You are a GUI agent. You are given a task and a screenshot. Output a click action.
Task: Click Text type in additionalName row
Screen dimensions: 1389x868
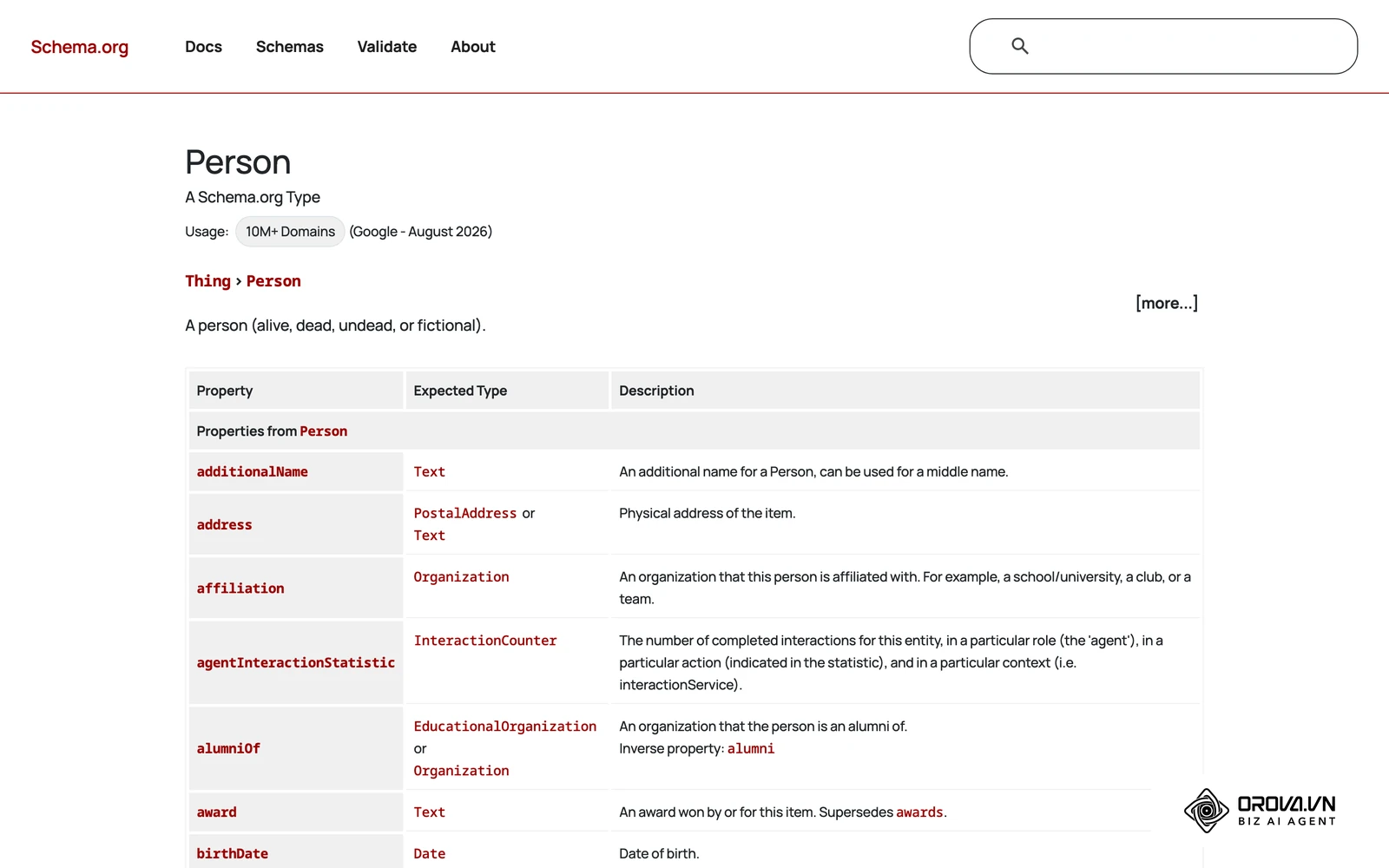point(430,472)
